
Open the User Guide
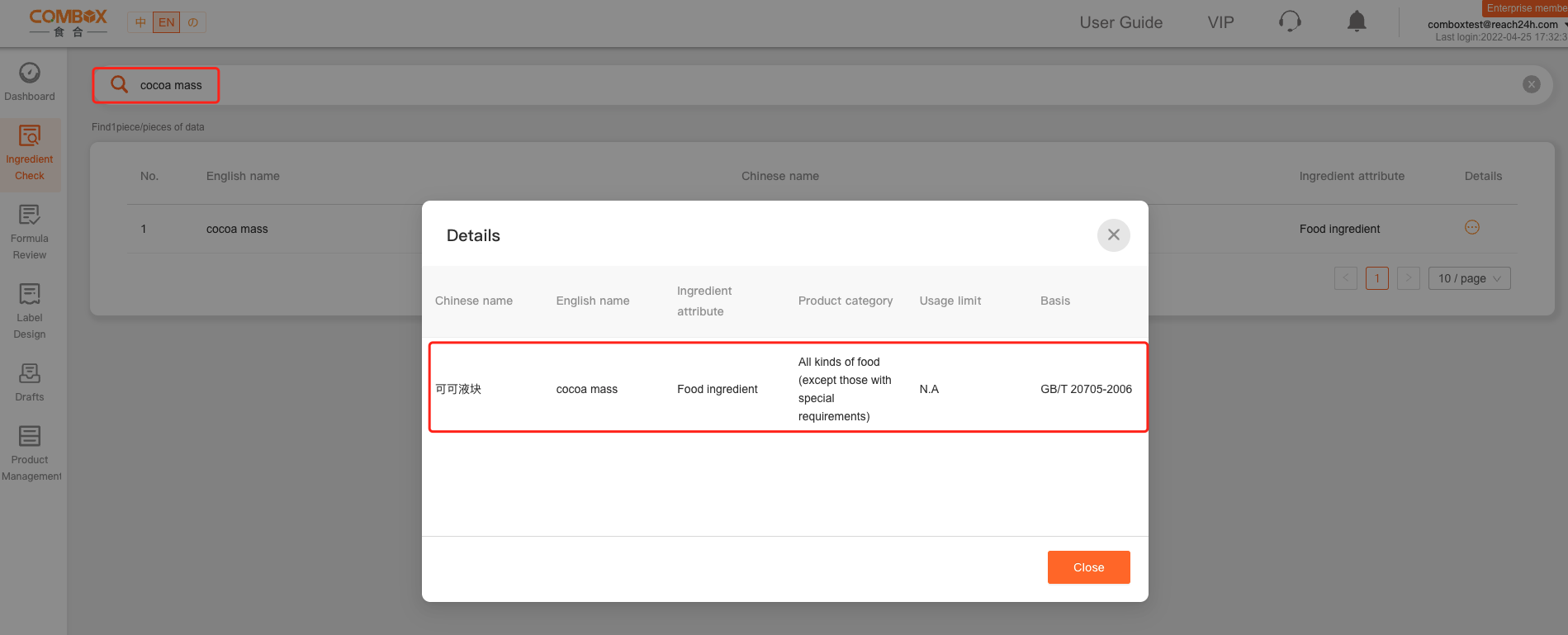[1121, 22]
